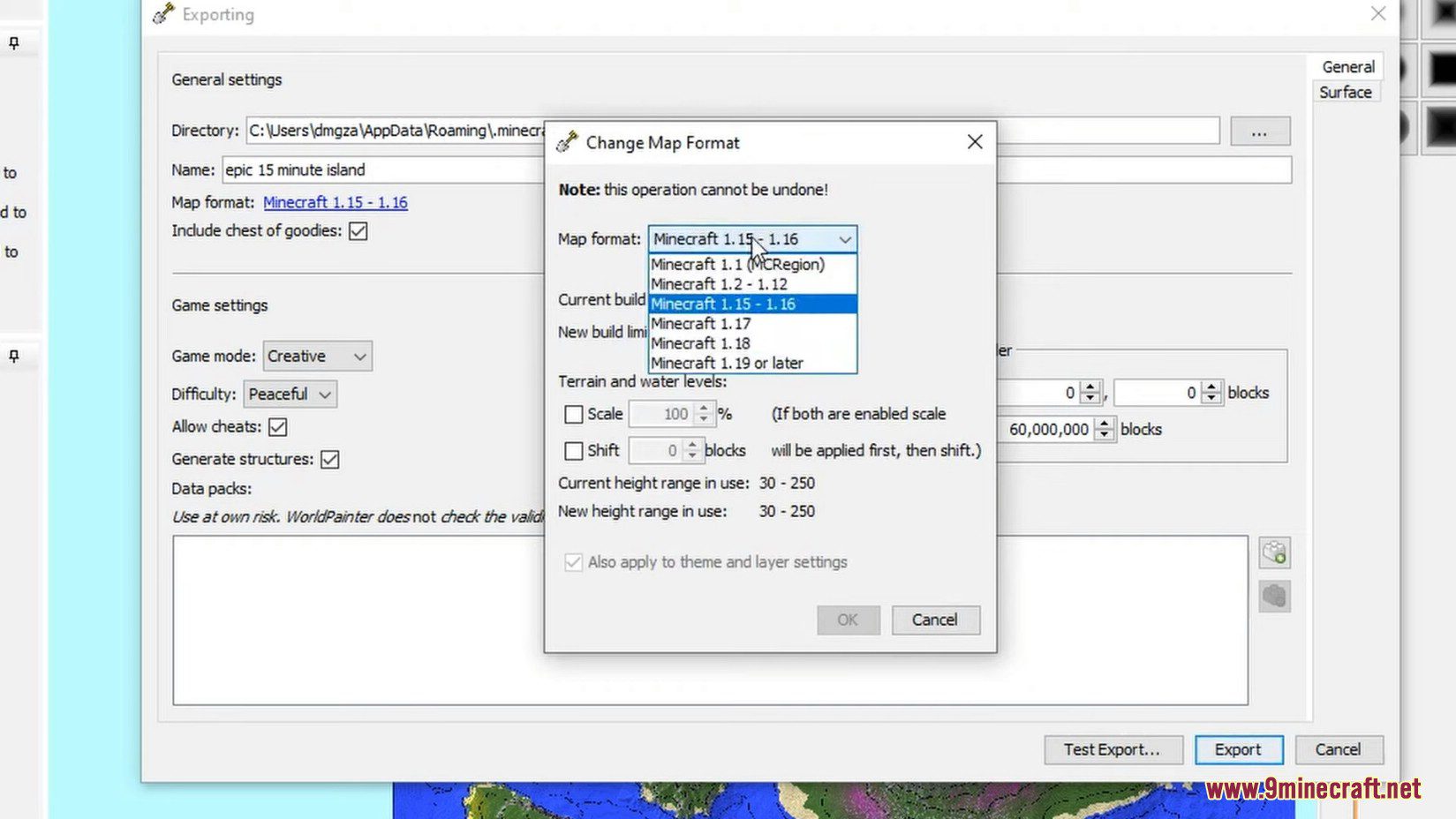Click the Test Export... button
The image size is (1456, 819).
pos(1113,749)
